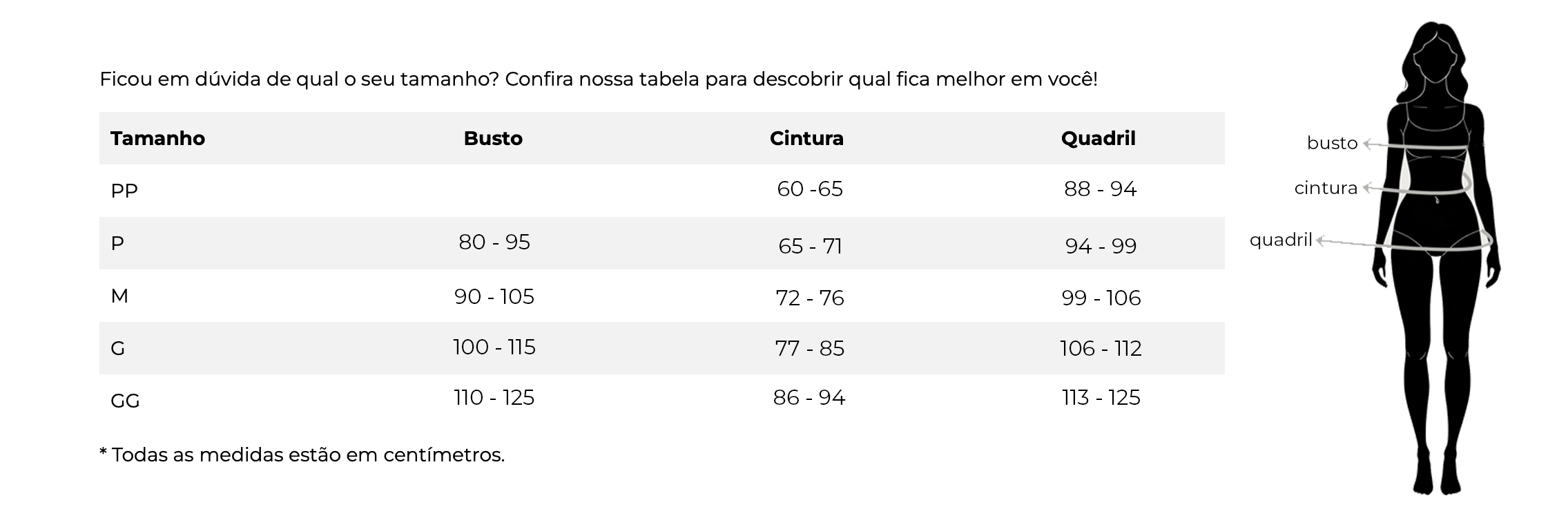Select the M size row label

coord(119,296)
